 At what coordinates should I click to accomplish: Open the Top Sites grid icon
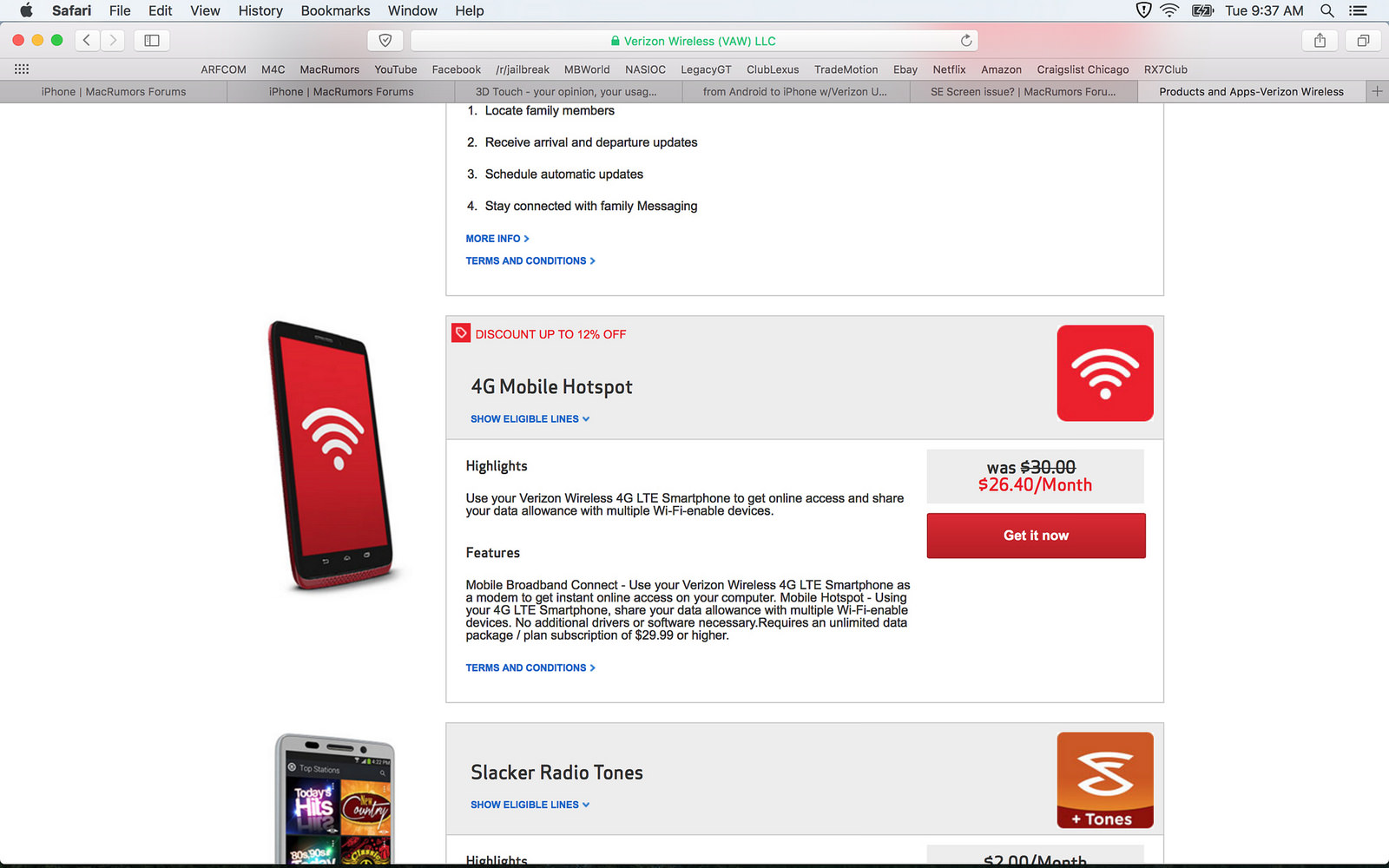22,69
